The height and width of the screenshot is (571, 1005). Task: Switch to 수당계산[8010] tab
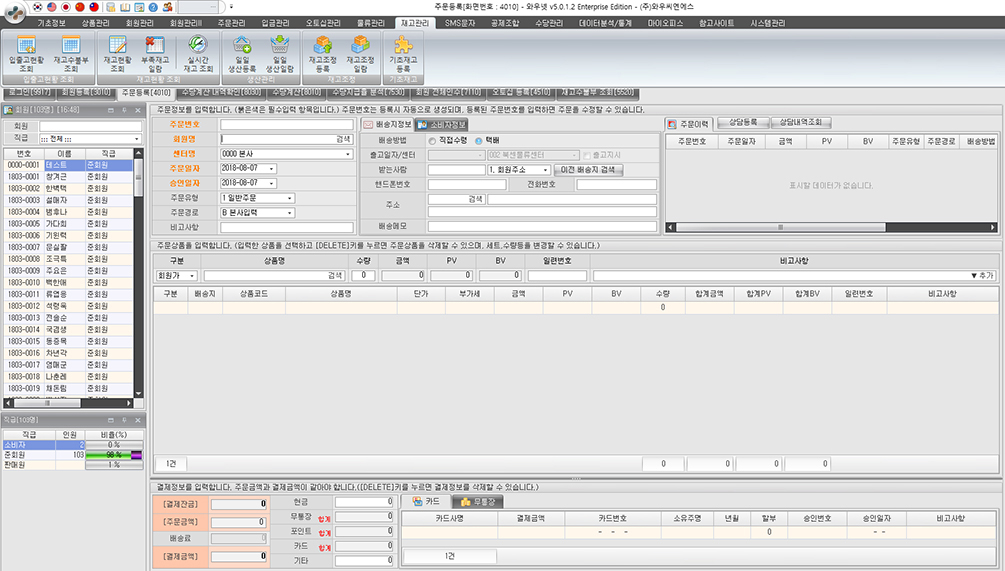coord(297,93)
